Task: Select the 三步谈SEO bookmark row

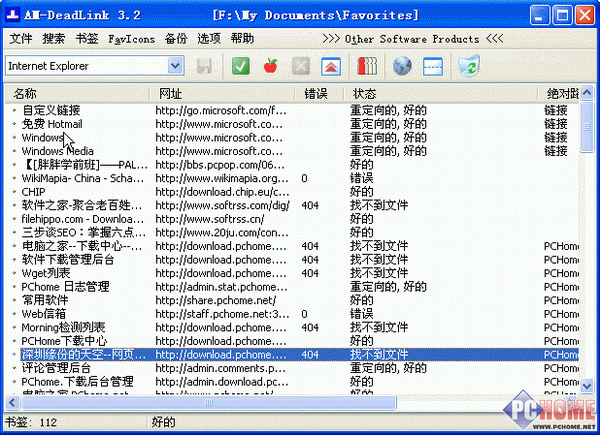Action: [x=292, y=233]
